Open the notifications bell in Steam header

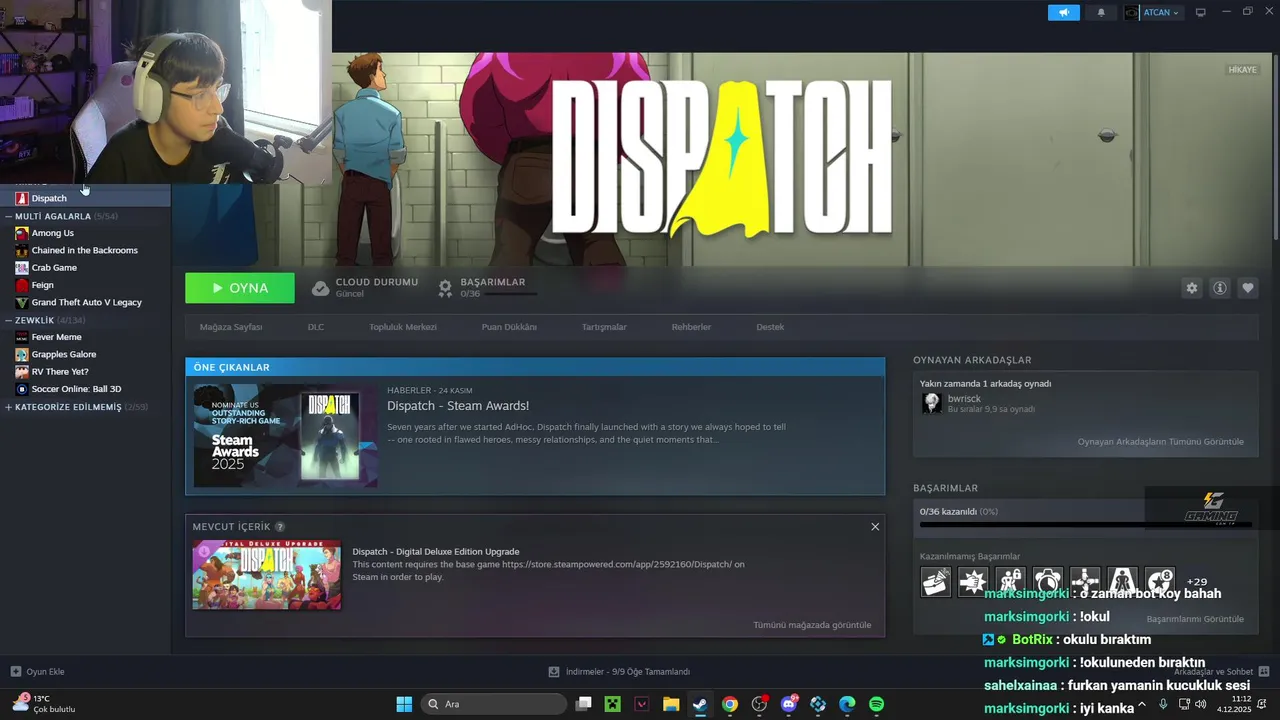[1101, 13]
